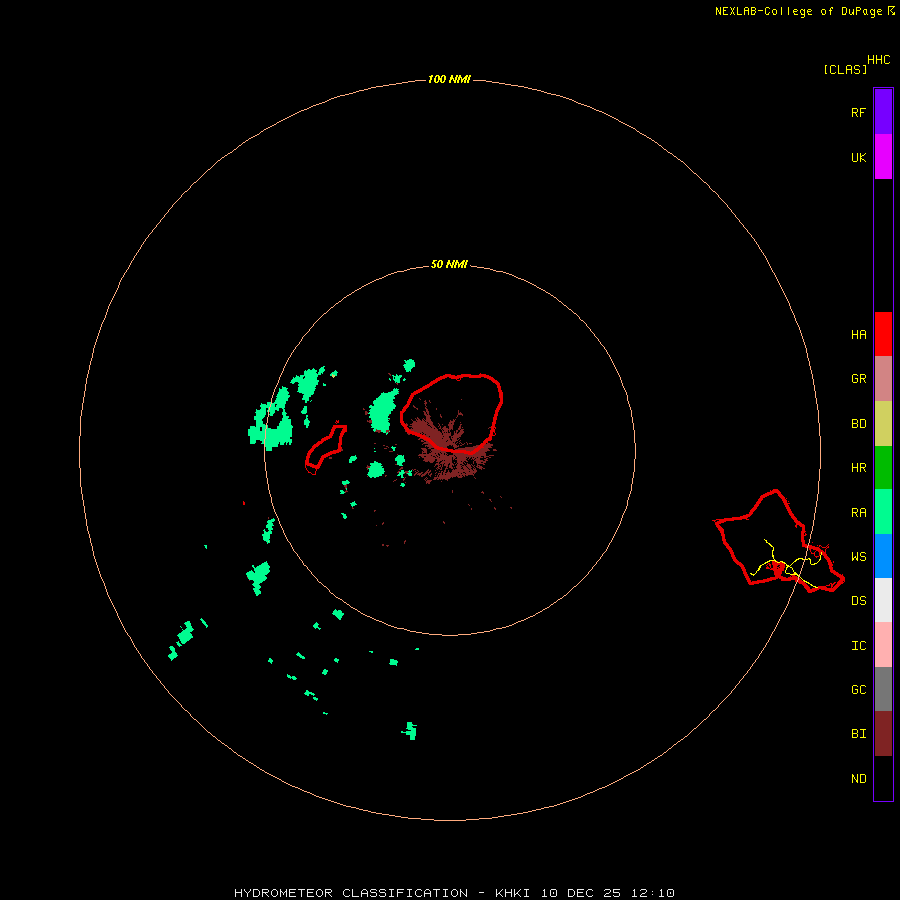900x900 pixels.
Task: Click the HYDROMETEOR CLASSIFICATION title text
Action: pos(351,893)
